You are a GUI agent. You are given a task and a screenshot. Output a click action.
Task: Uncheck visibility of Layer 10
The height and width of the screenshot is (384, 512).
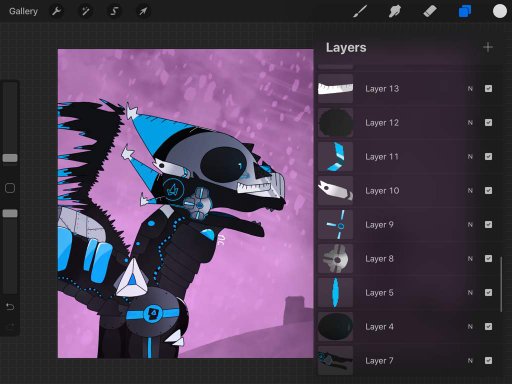click(x=488, y=191)
